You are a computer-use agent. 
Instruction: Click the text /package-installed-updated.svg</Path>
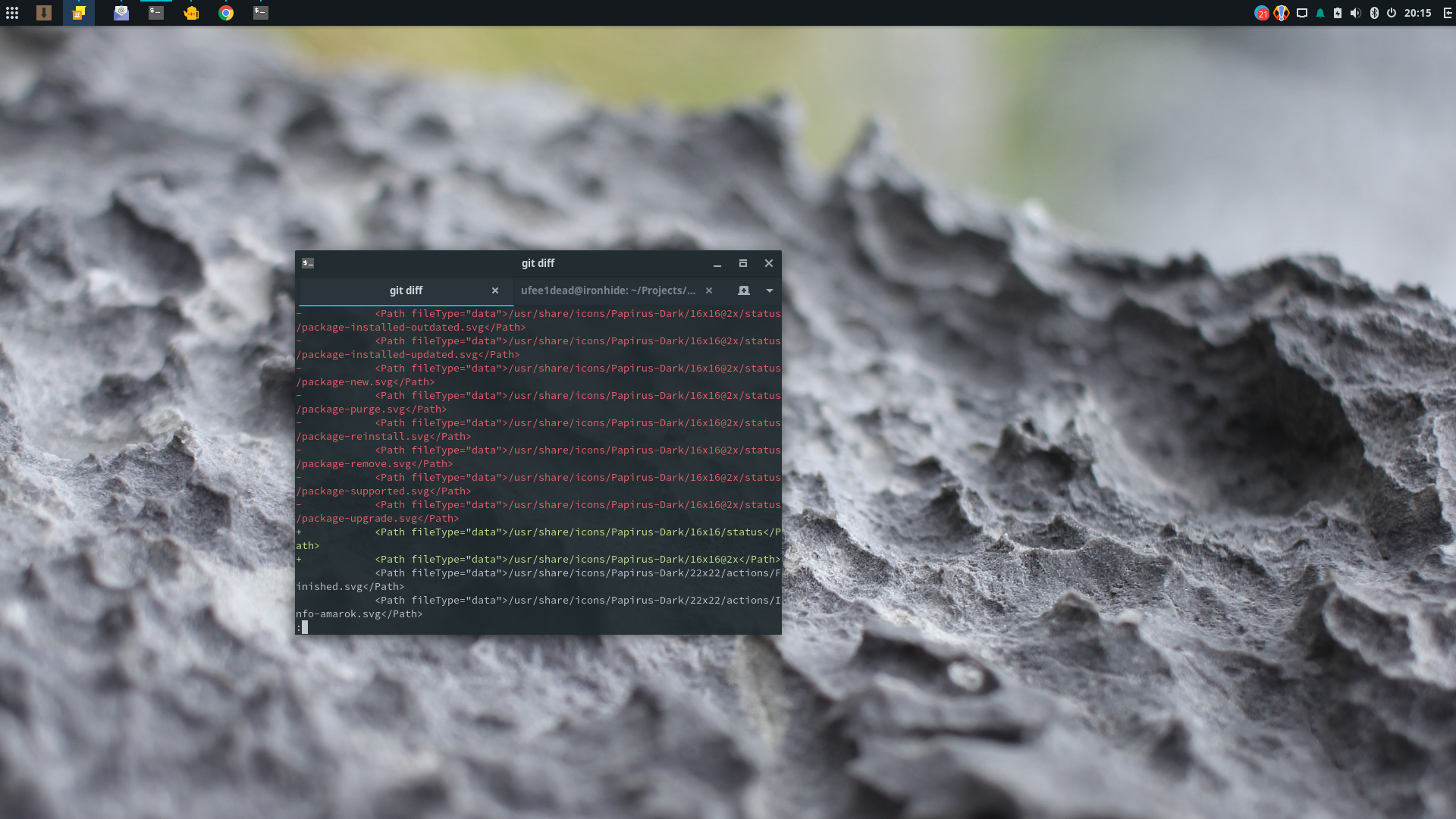[x=407, y=355]
